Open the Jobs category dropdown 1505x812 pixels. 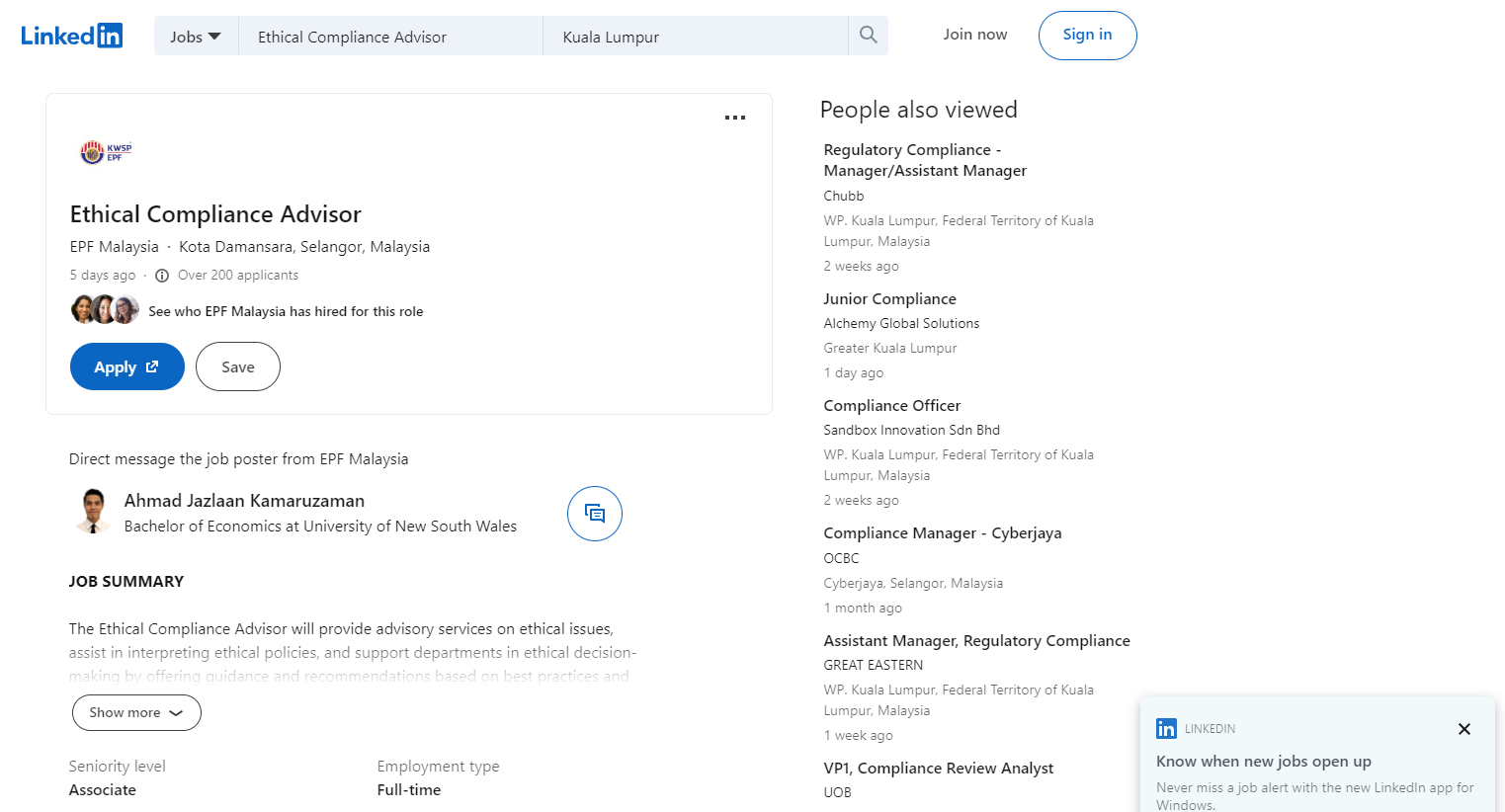[x=196, y=37]
